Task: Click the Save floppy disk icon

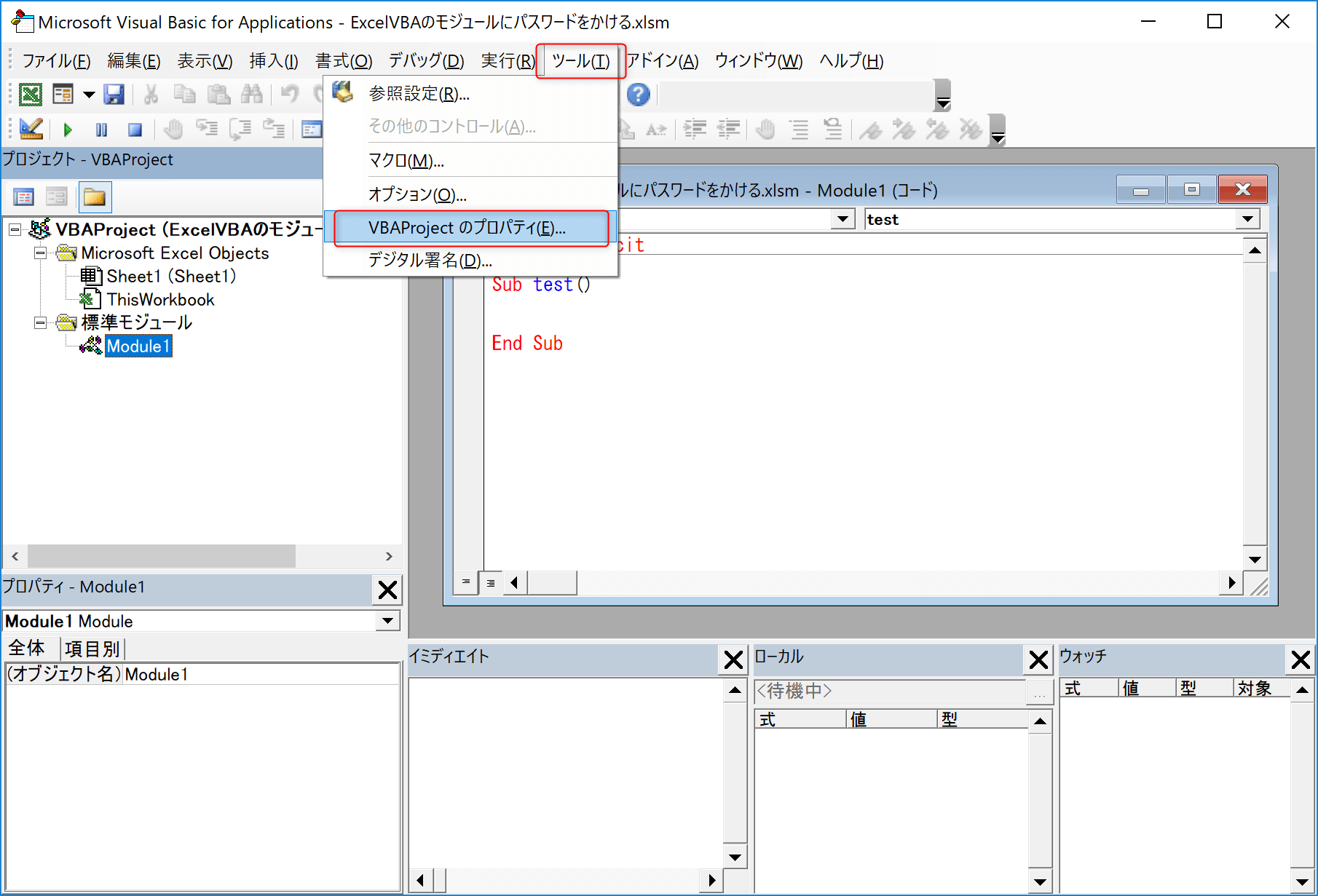Action: click(114, 94)
